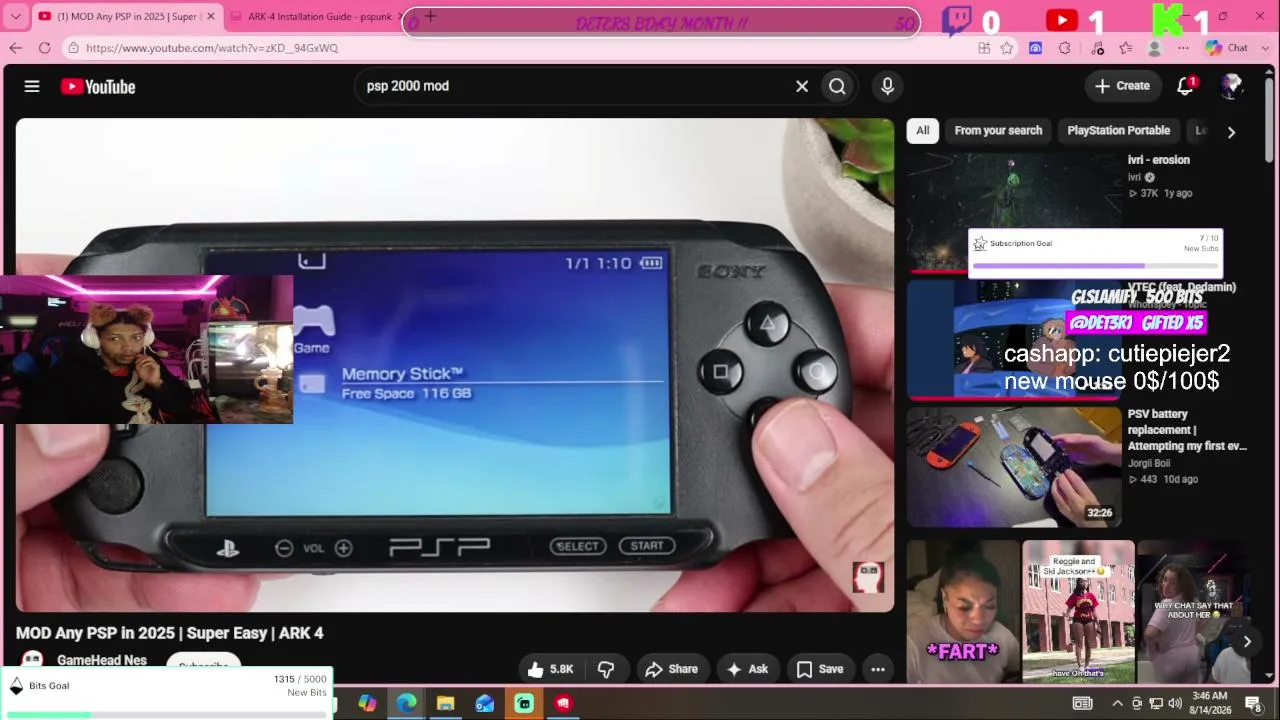Viewport: 1280px width, 720px height.
Task: Open browser Settings and more menu
Action: pyautogui.click(x=1183, y=48)
